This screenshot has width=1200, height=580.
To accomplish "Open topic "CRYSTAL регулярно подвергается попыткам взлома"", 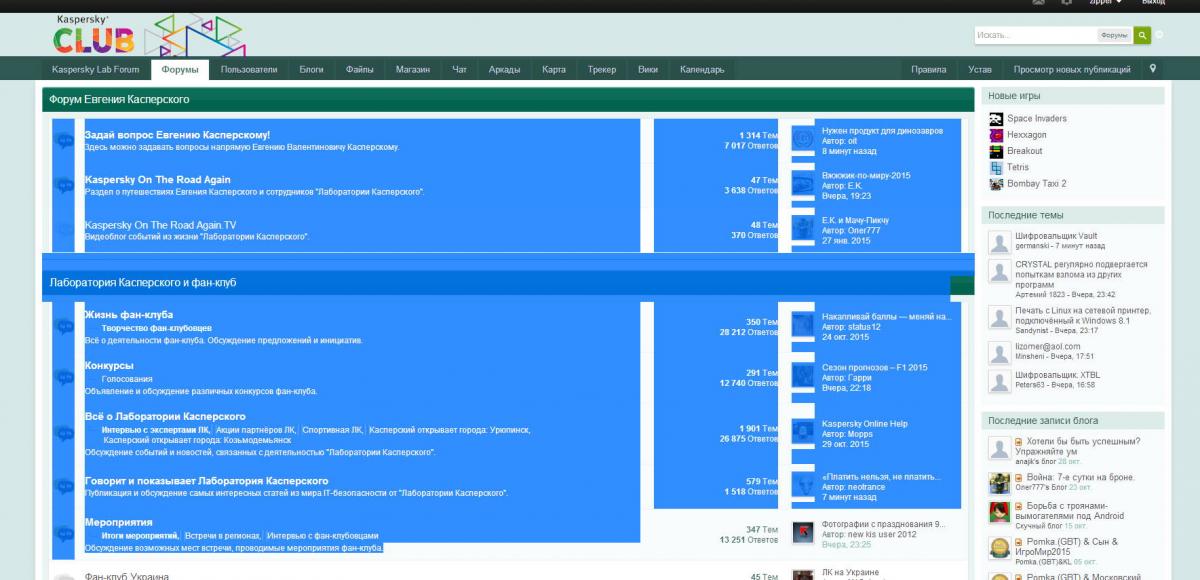I will (x=1081, y=274).
